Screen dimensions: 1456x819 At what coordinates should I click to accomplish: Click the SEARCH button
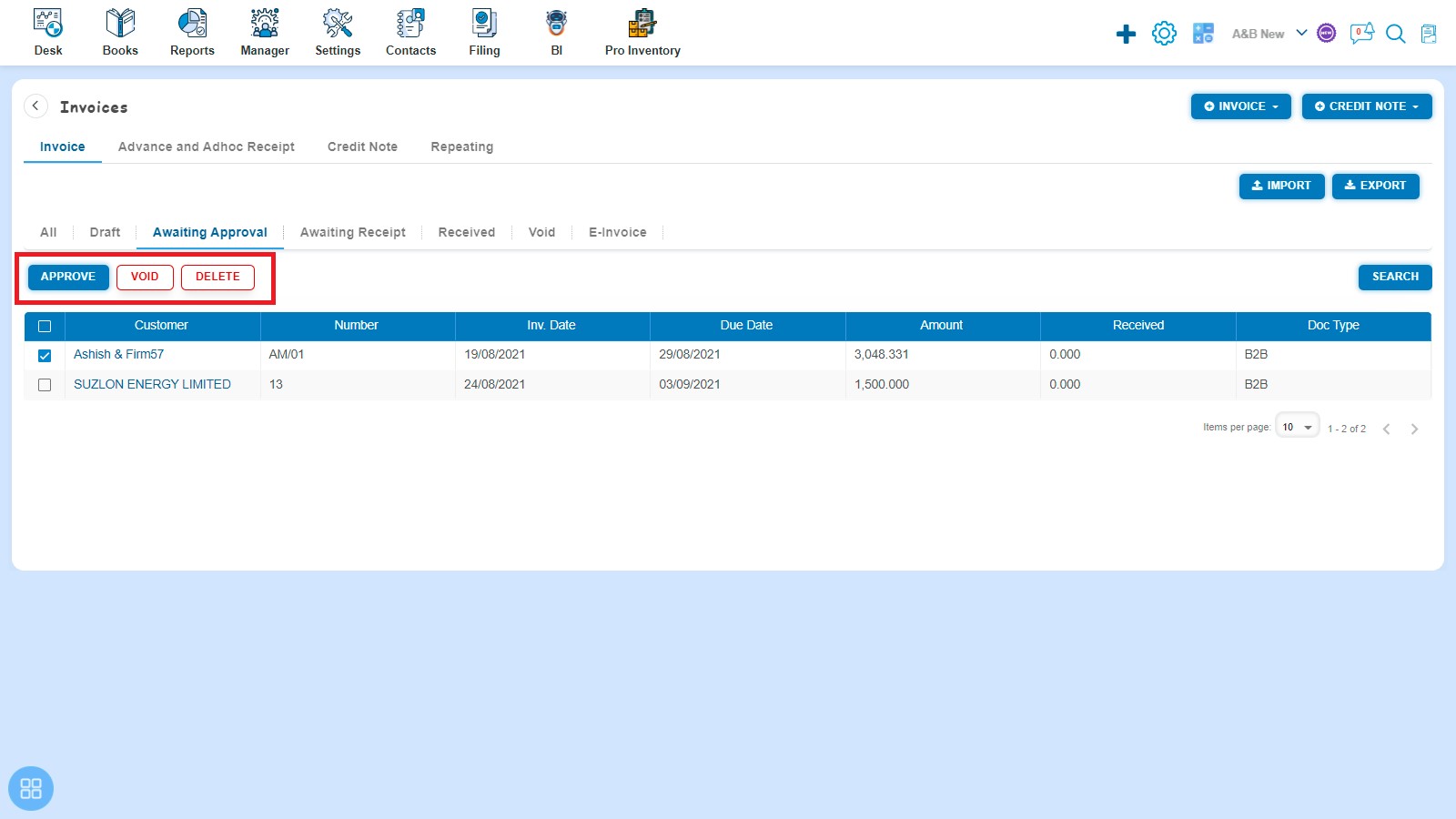(1395, 277)
